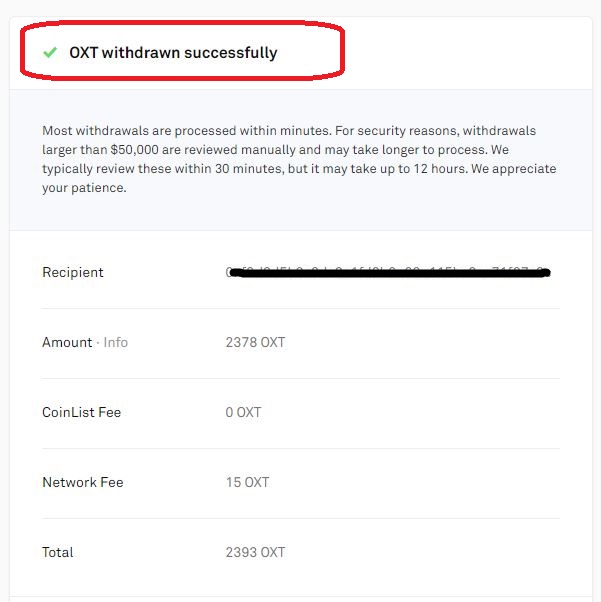The width and height of the screenshot is (601, 602).
Task: Click the '$50,000' text in the notice
Action: [x=134, y=150]
